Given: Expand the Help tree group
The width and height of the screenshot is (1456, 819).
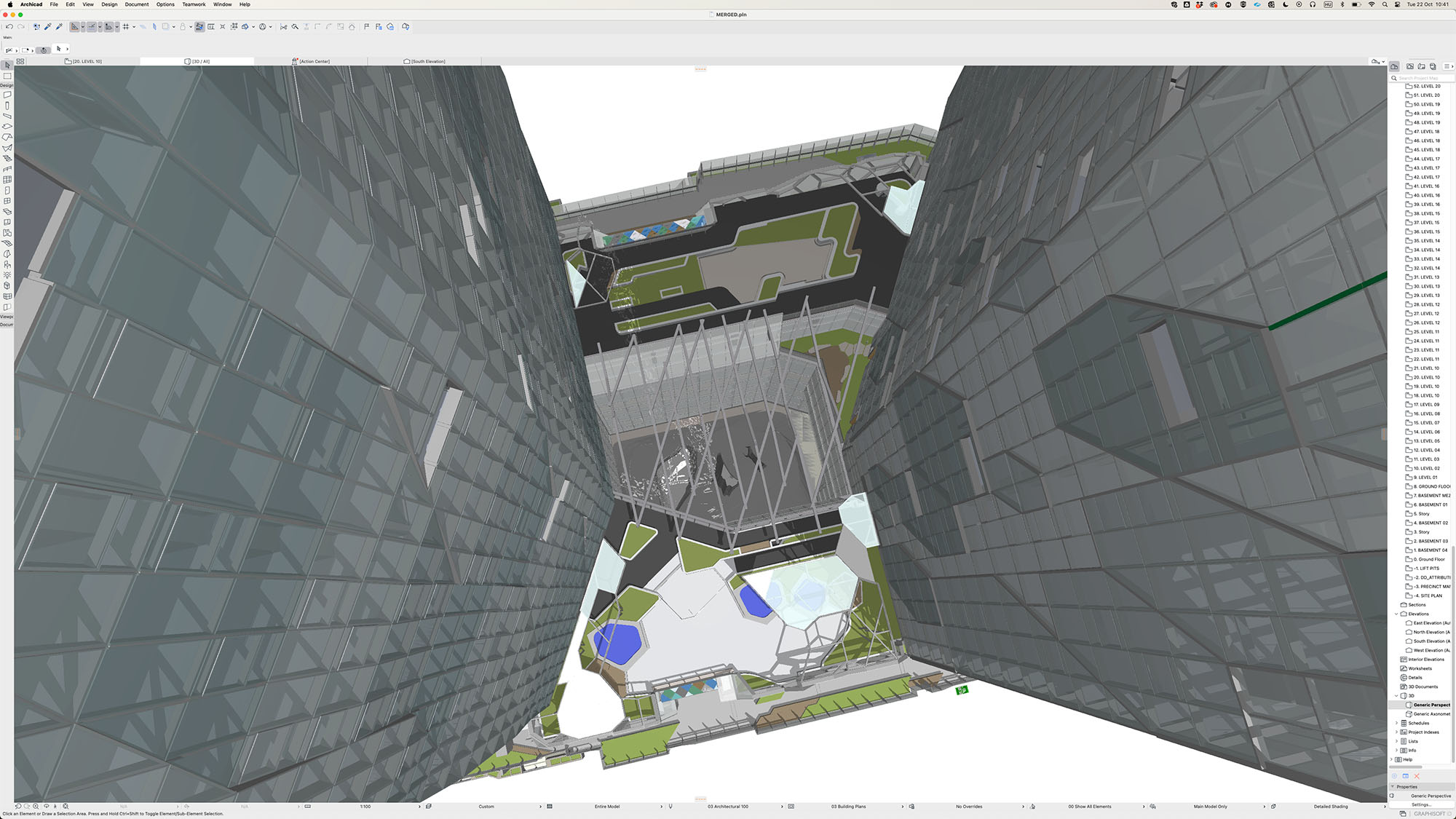Looking at the screenshot, I should pos(1391,759).
